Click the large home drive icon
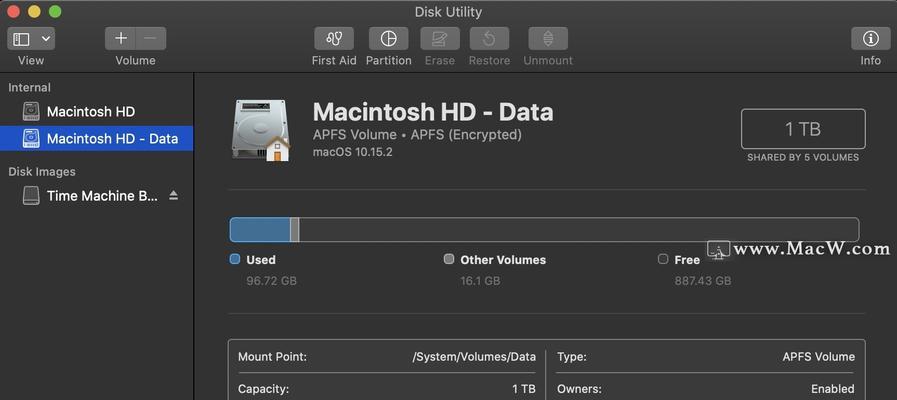The height and width of the screenshot is (400, 897). click(x=261, y=130)
